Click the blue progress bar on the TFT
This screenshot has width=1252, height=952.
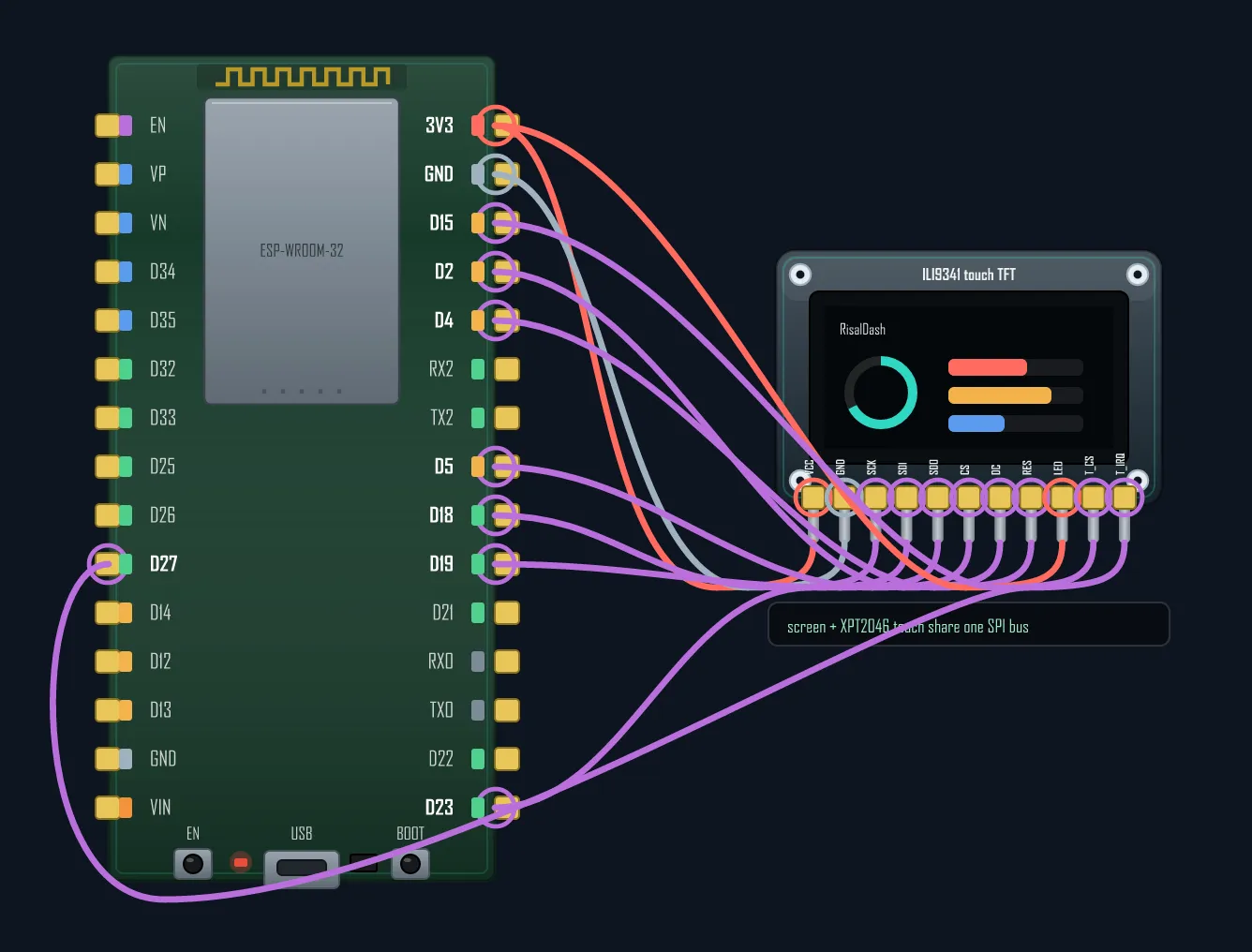(x=976, y=424)
